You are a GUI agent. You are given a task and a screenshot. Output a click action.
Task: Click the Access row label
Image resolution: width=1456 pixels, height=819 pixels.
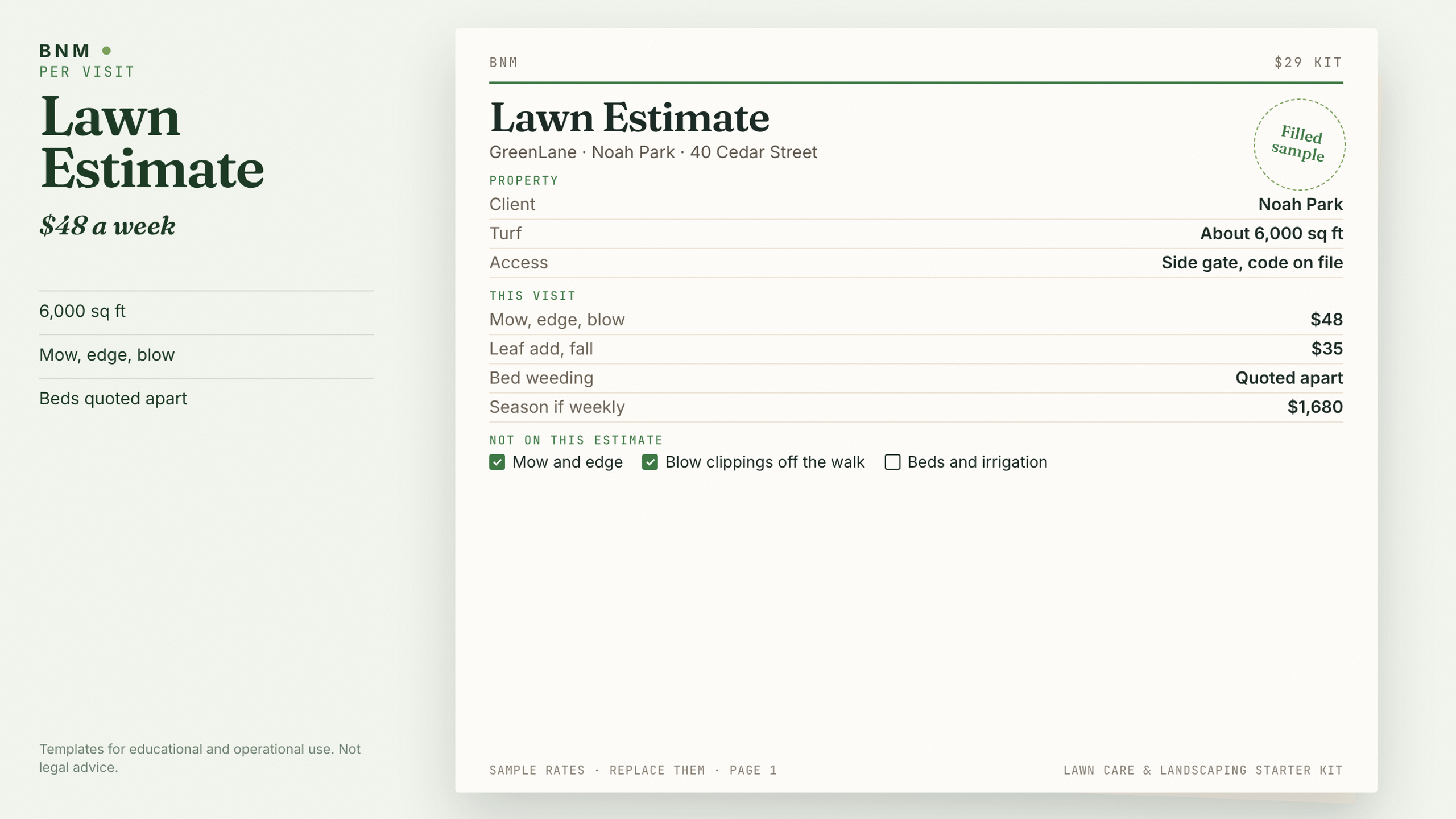coord(518,262)
